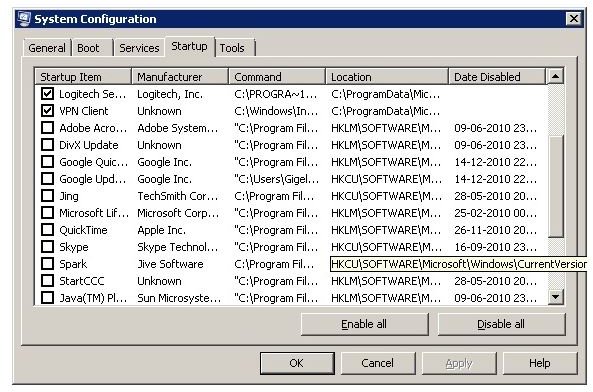593x392 pixels.
Task: Click the TechSmith Cor... manufacturer cell
Action: click(x=178, y=196)
